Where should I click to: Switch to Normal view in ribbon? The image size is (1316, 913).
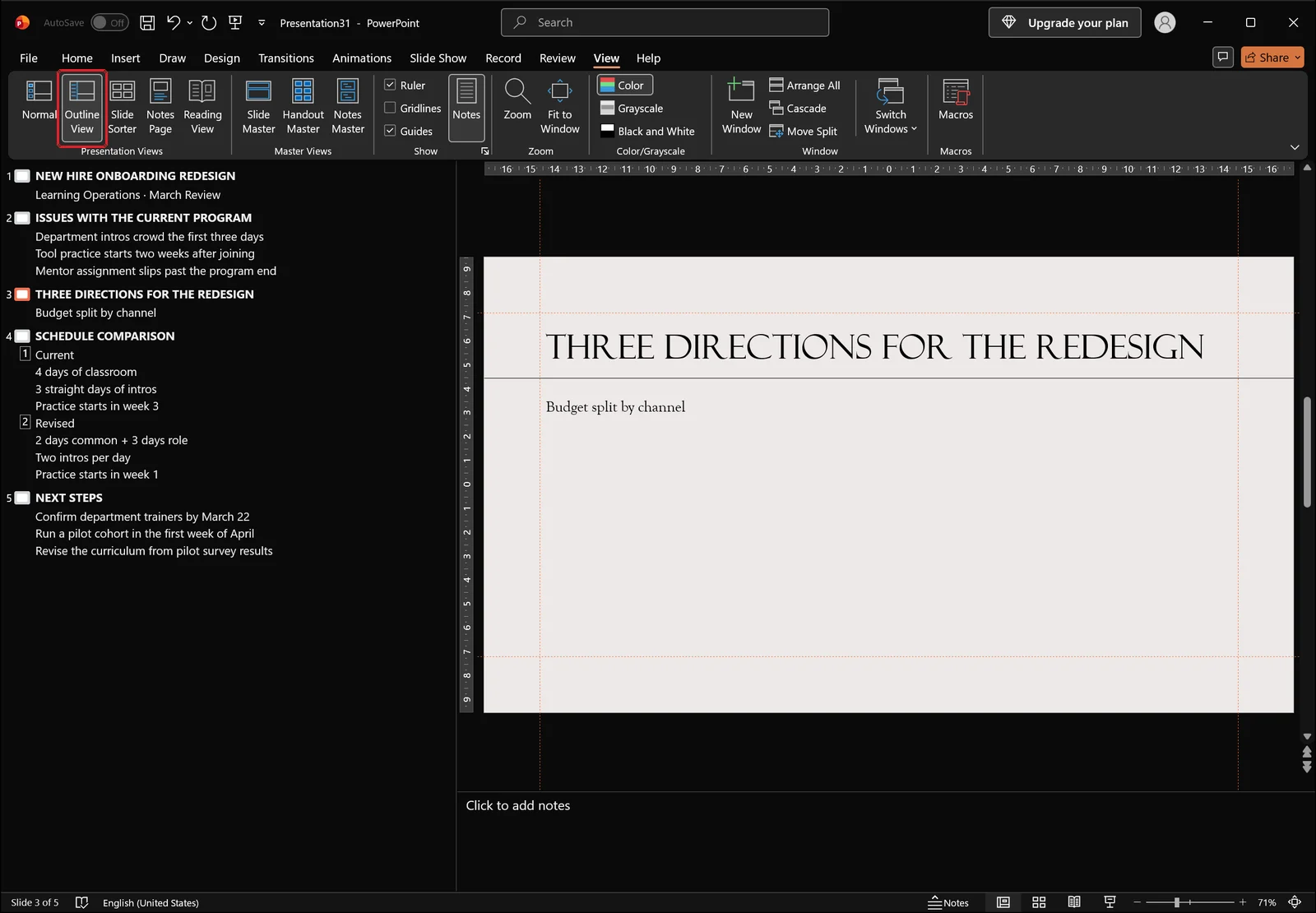(39, 100)
